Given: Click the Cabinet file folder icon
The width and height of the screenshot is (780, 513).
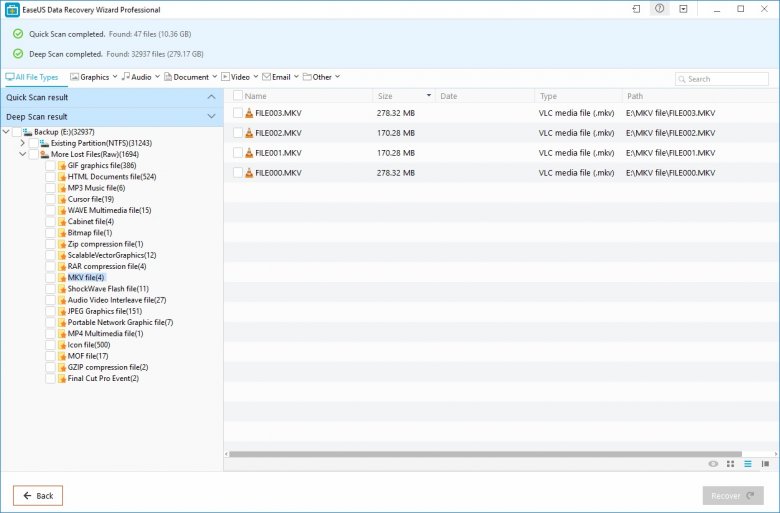Looking at the screenshot, I should pyautogui.click(x=62, y=222).
